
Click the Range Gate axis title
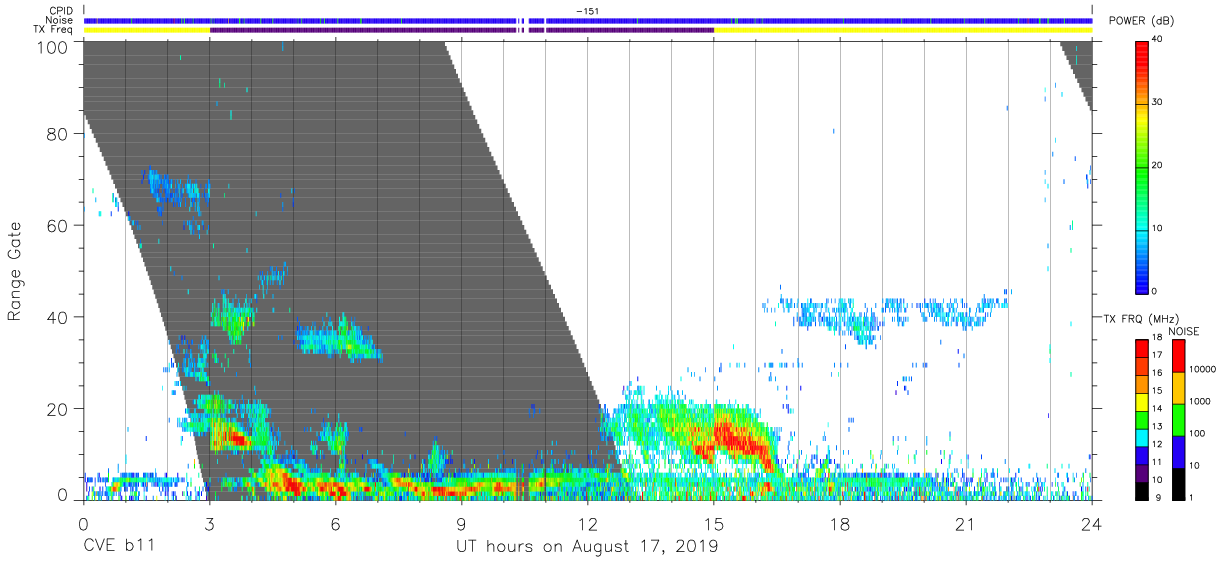coord(15,271)
